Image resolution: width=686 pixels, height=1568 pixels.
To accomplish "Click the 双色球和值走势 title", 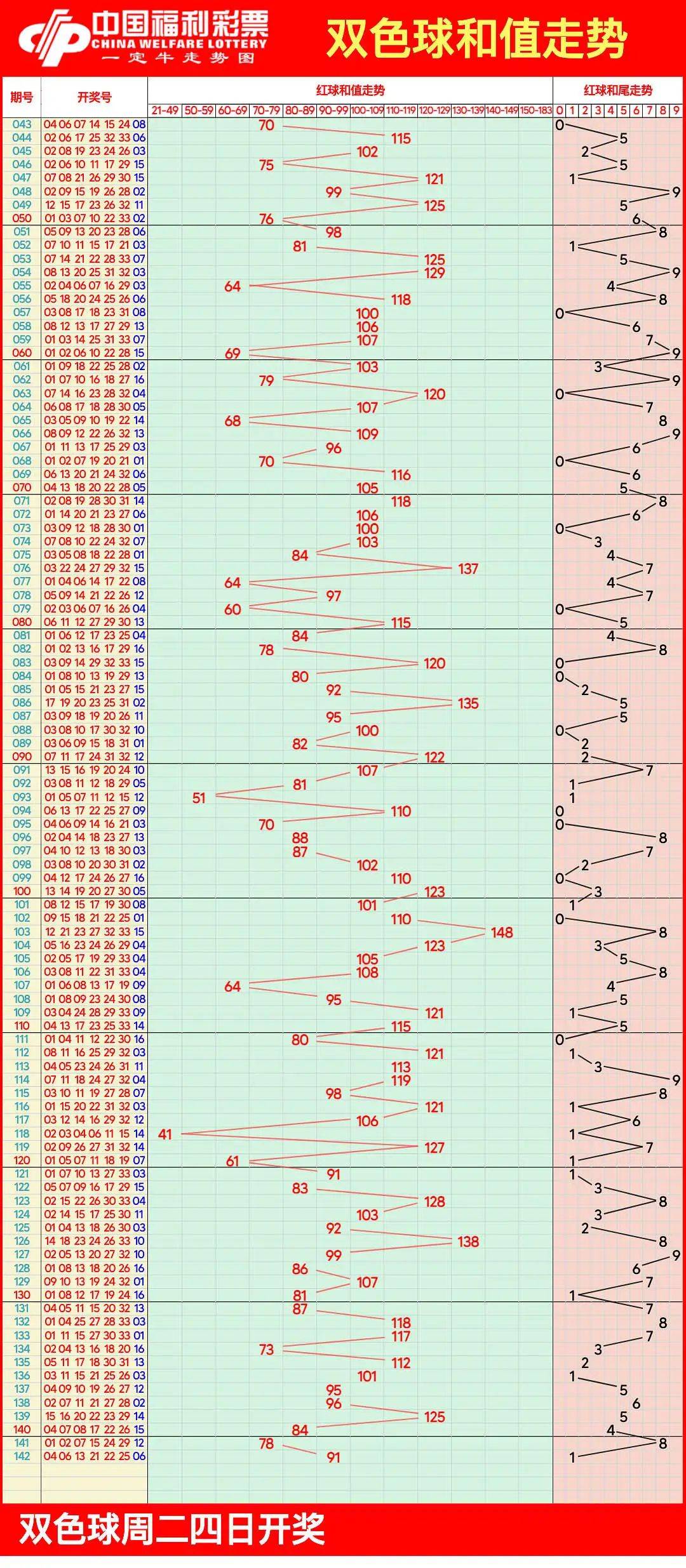I will click(x=477, y=39).
